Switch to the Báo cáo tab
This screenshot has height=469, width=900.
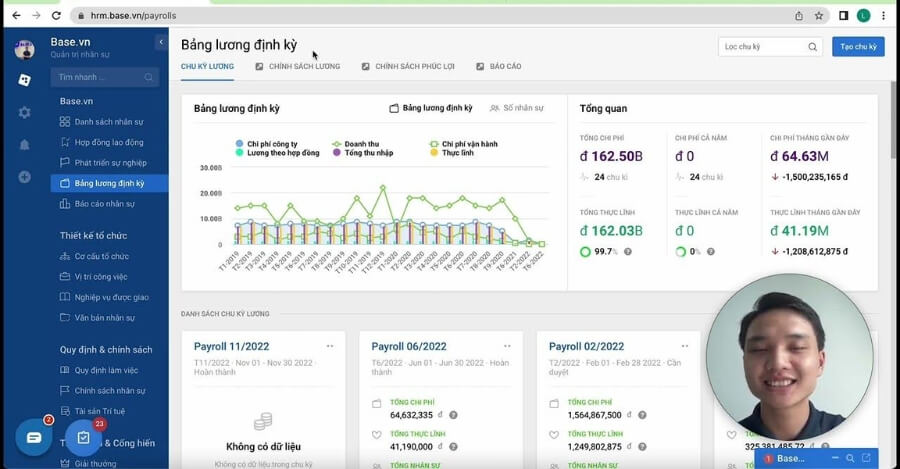499,66
